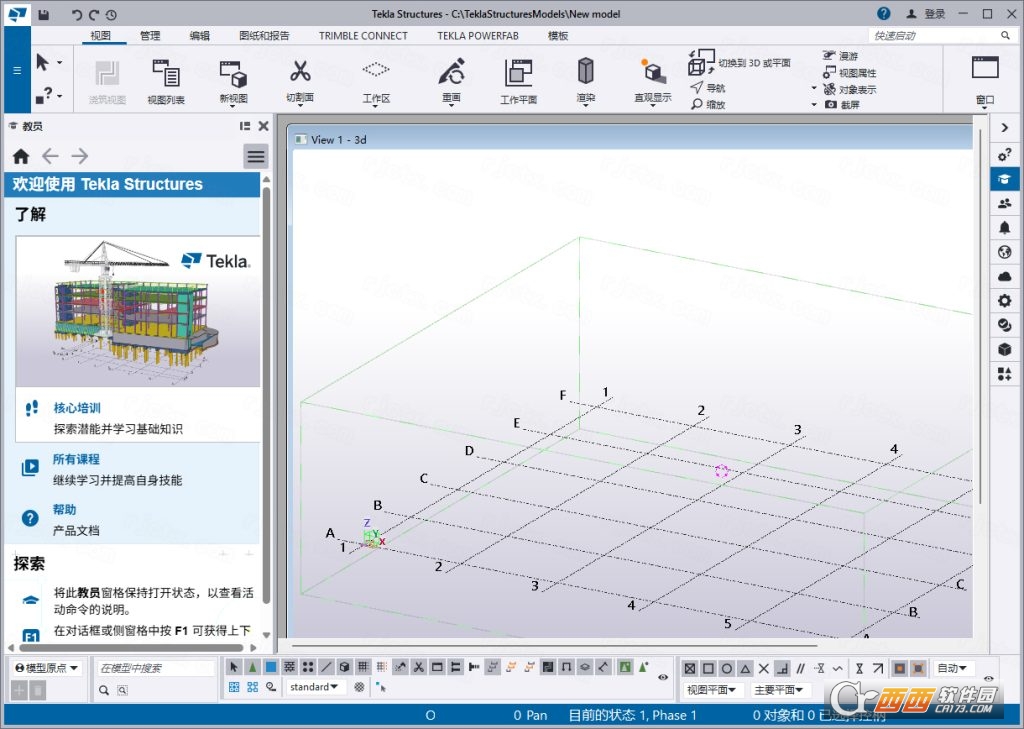The width and height of the screenshot is (1024, 729).
Task: Select the 切割面 clip plane scissors tool
Action: 300,80
